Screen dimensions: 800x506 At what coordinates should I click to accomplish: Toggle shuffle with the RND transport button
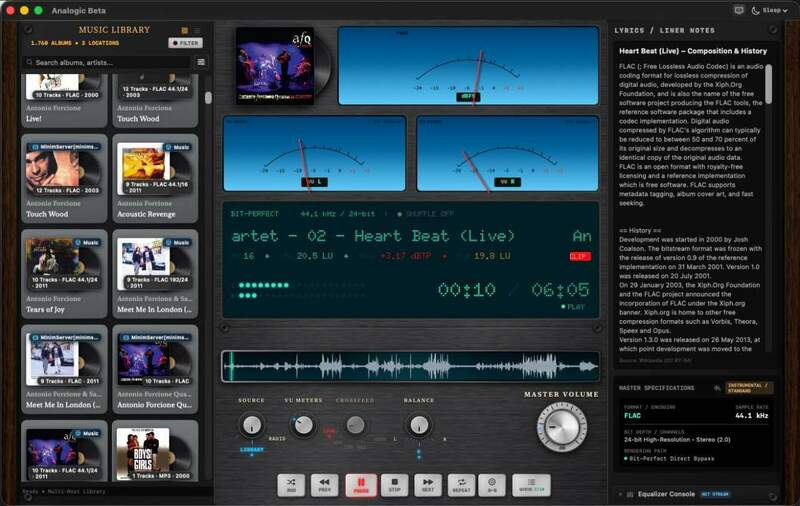click(x=291, y=485)
